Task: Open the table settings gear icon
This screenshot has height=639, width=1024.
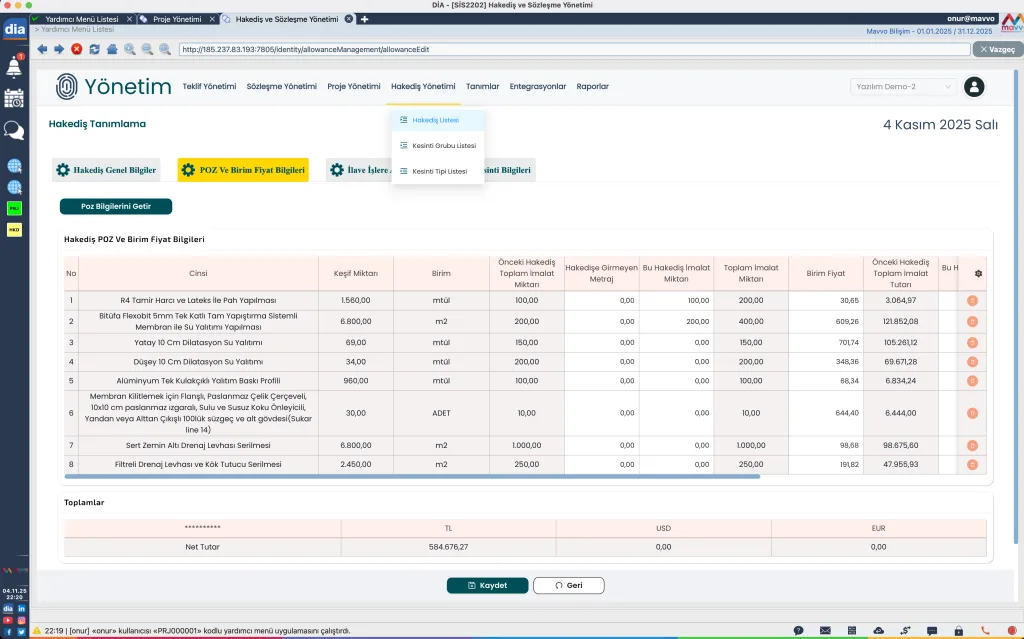Action: pyautogui.click(x=978, y=274)
